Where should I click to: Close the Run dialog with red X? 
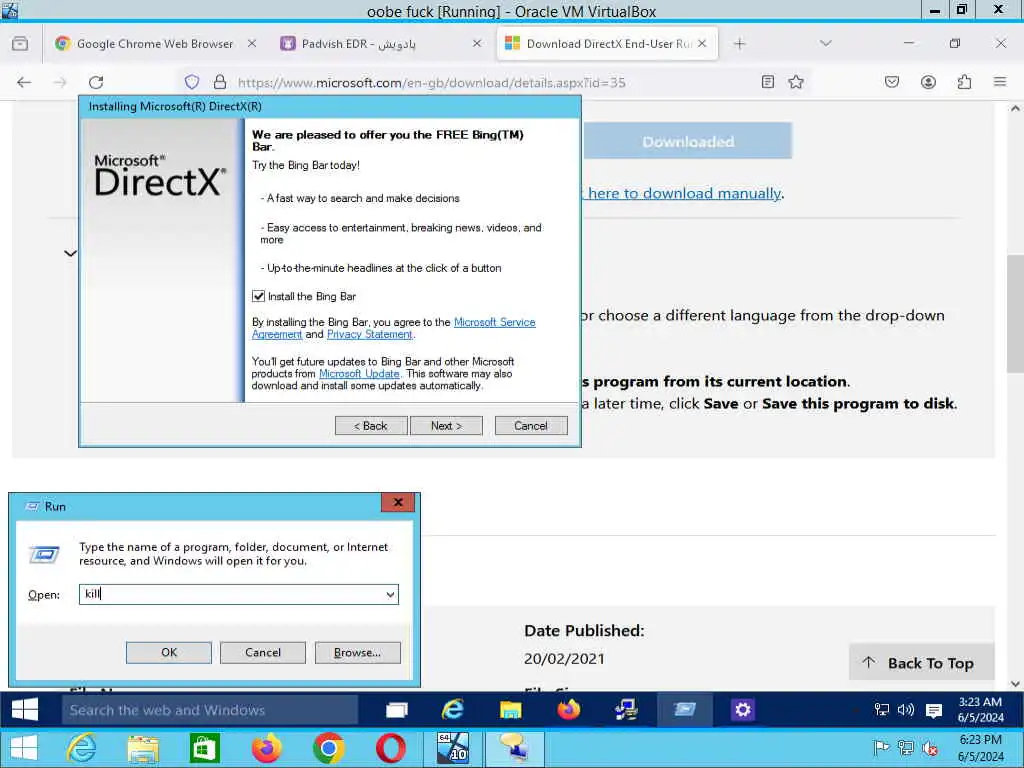point(398,502)
